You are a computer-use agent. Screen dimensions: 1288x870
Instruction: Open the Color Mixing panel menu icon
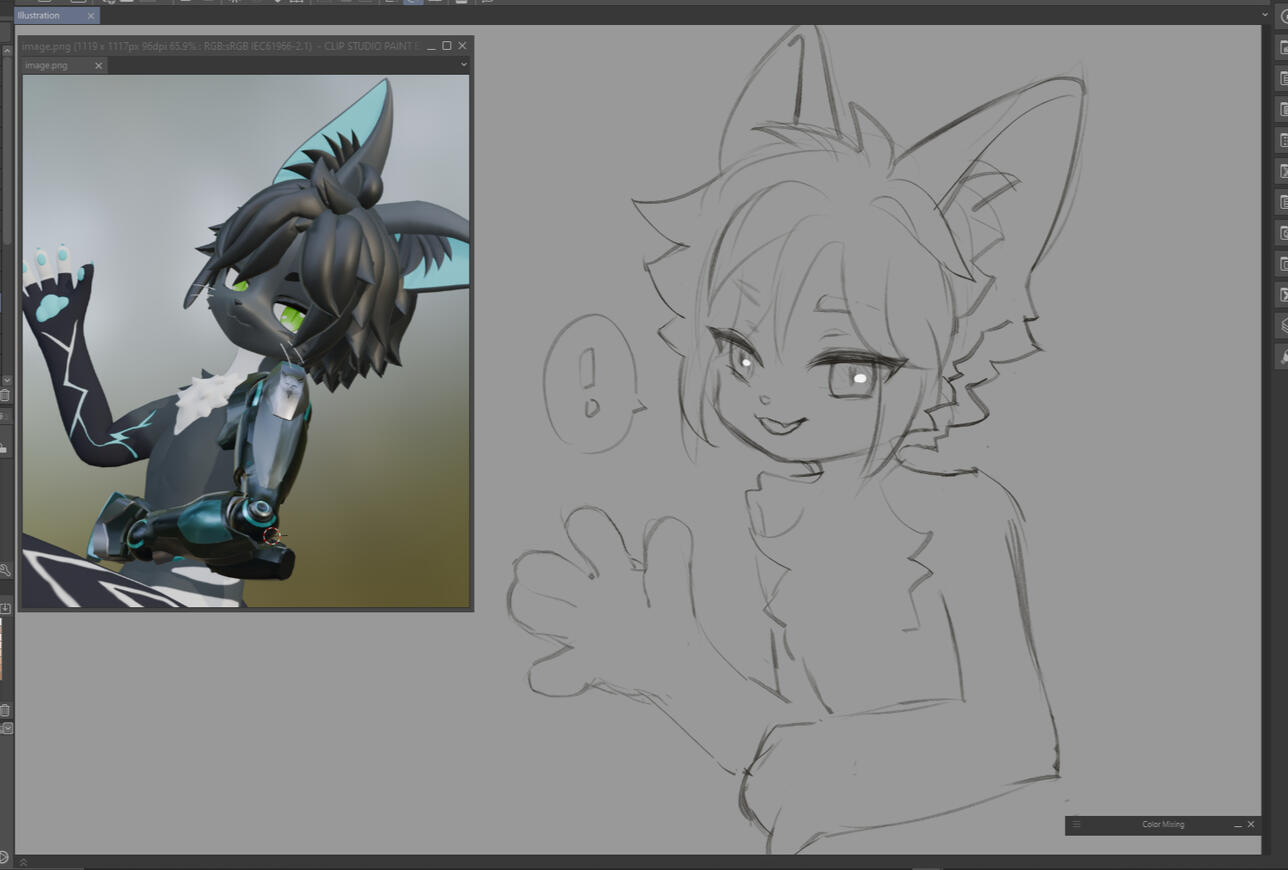point(1076,824)
